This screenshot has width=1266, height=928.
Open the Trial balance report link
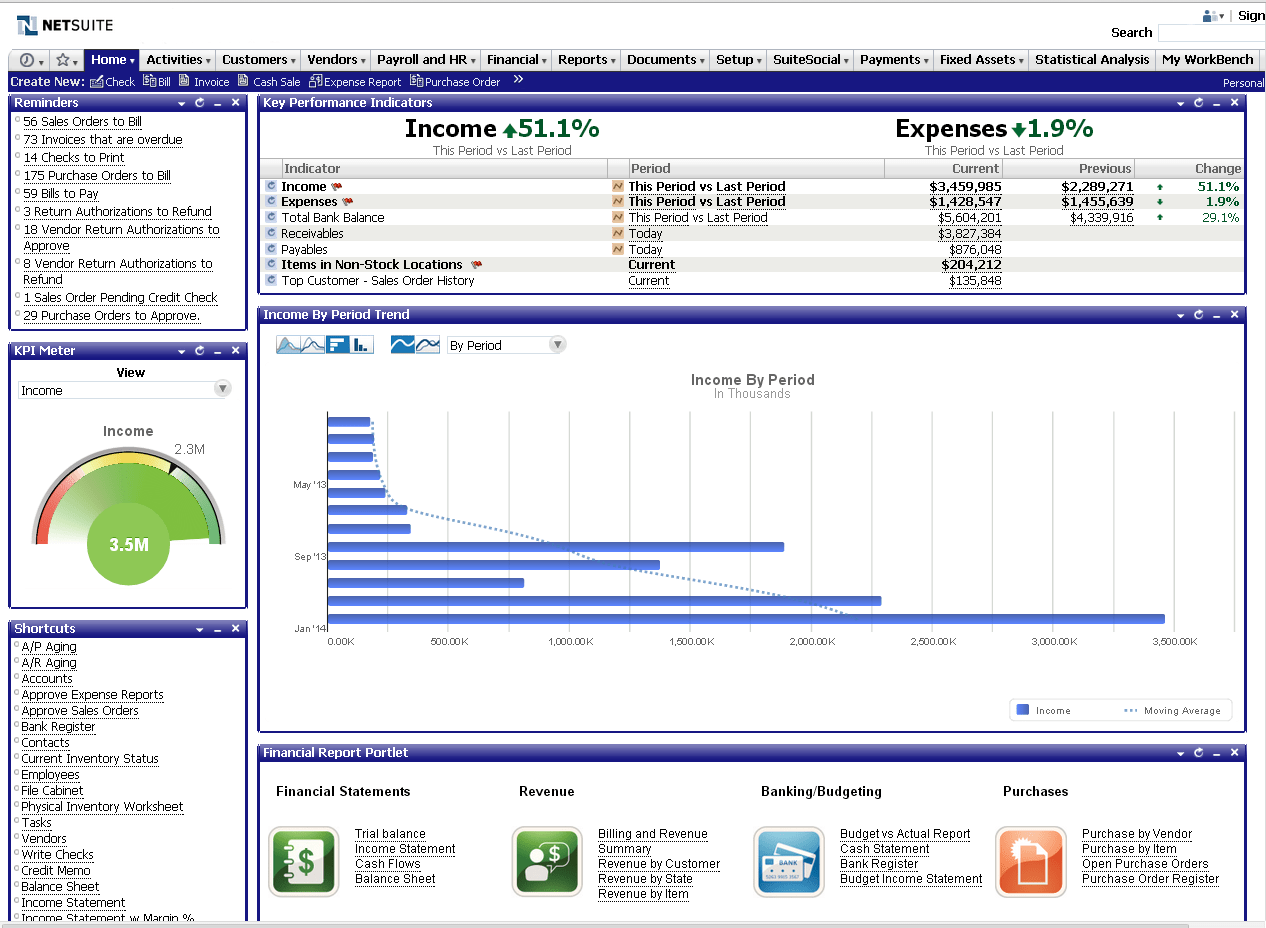390,834
